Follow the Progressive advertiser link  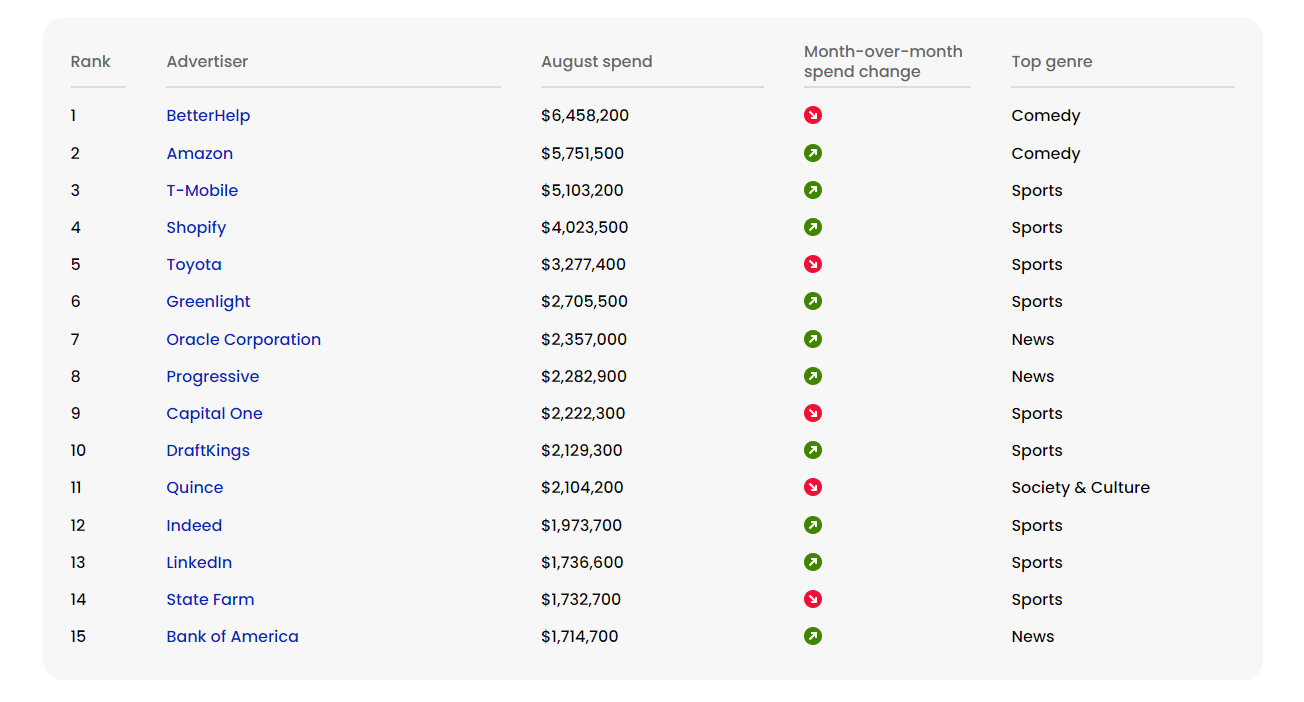[x=213, y=377]
